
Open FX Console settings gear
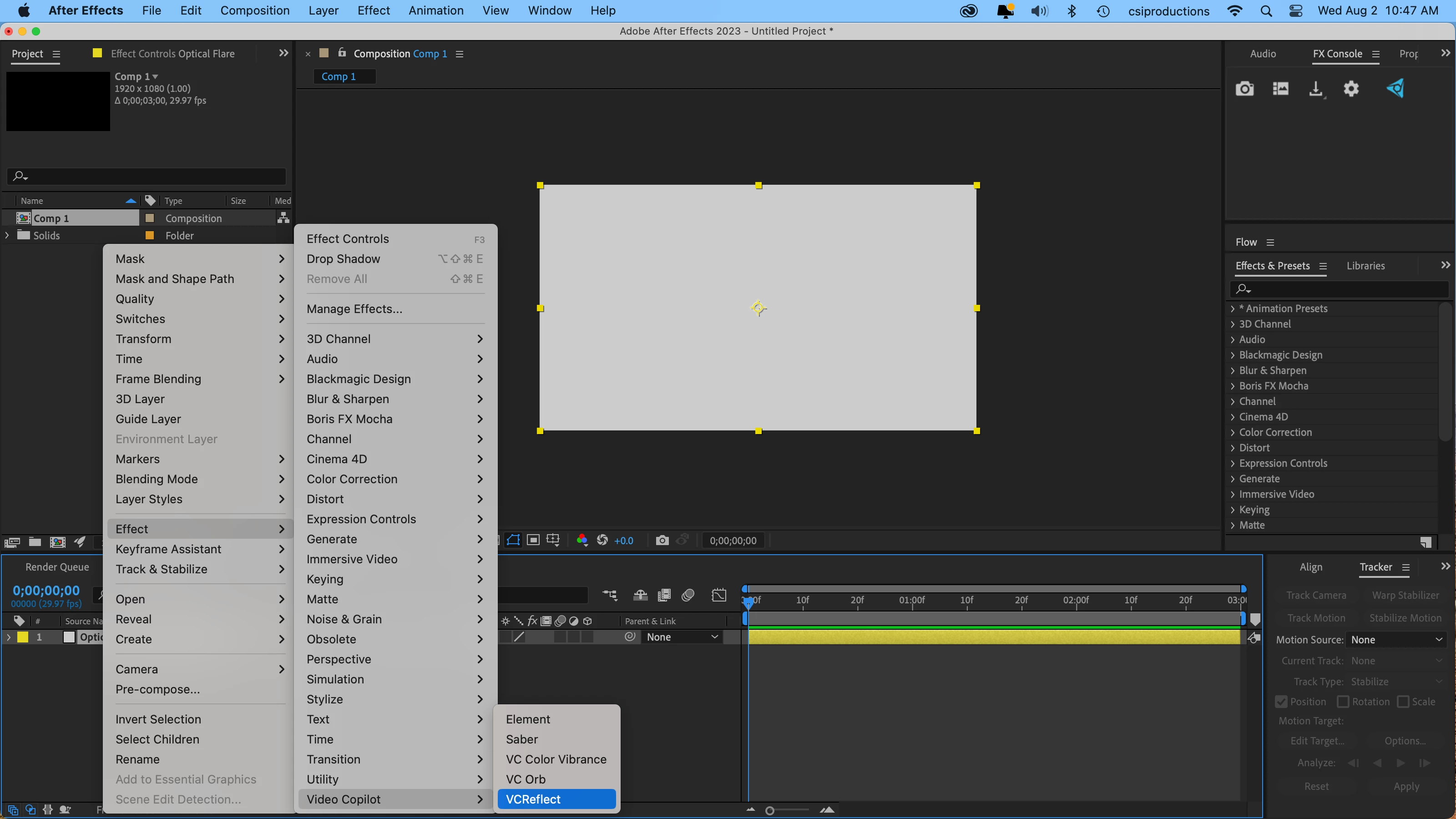coord(1351,89)
